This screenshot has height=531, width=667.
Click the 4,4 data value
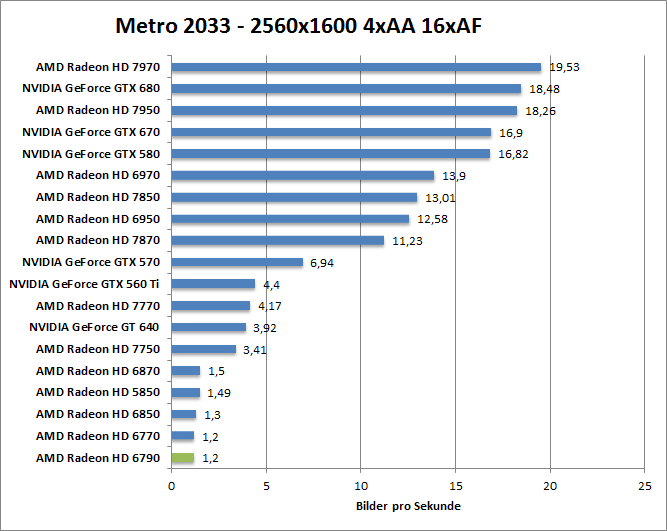pos(271,285)
